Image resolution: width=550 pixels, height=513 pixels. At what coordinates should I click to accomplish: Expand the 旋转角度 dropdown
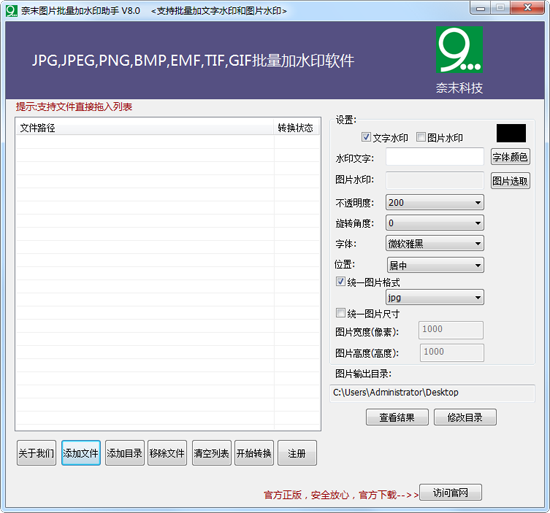(x=435, y=223)
